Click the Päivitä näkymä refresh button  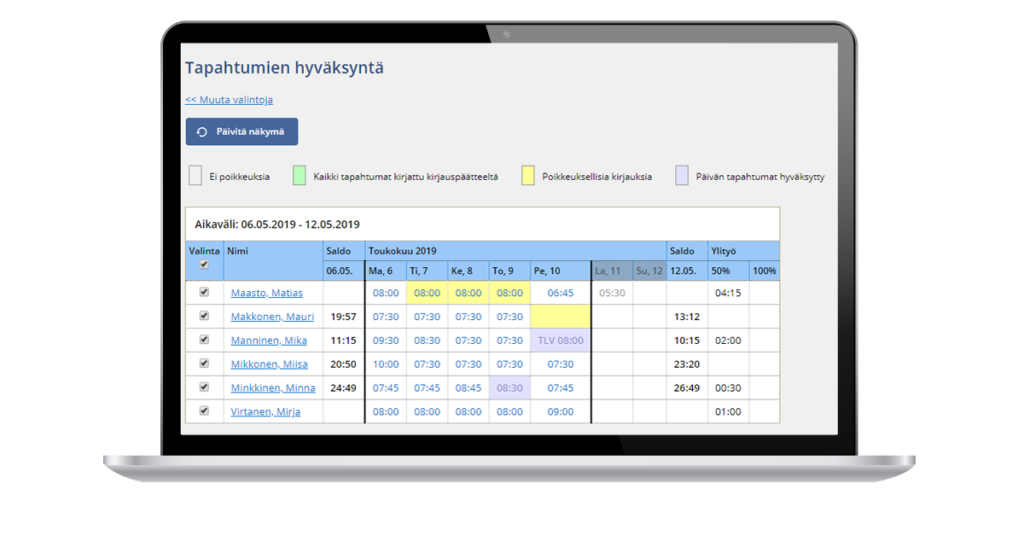coord(241,132)
